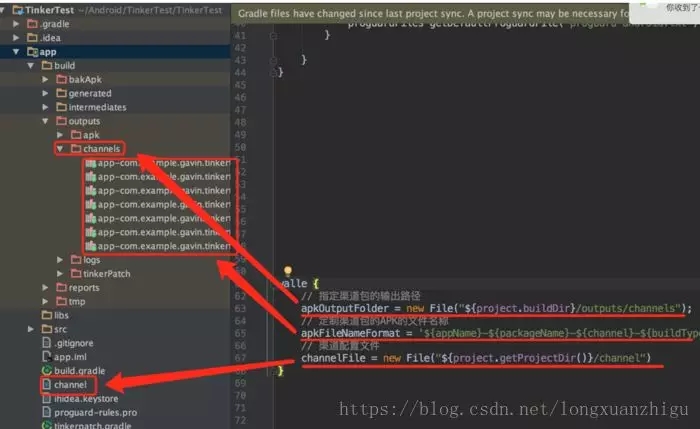700x429 pixels.
Task: Click the TinkerTest project root icon
Action: (x=17, y=9)
